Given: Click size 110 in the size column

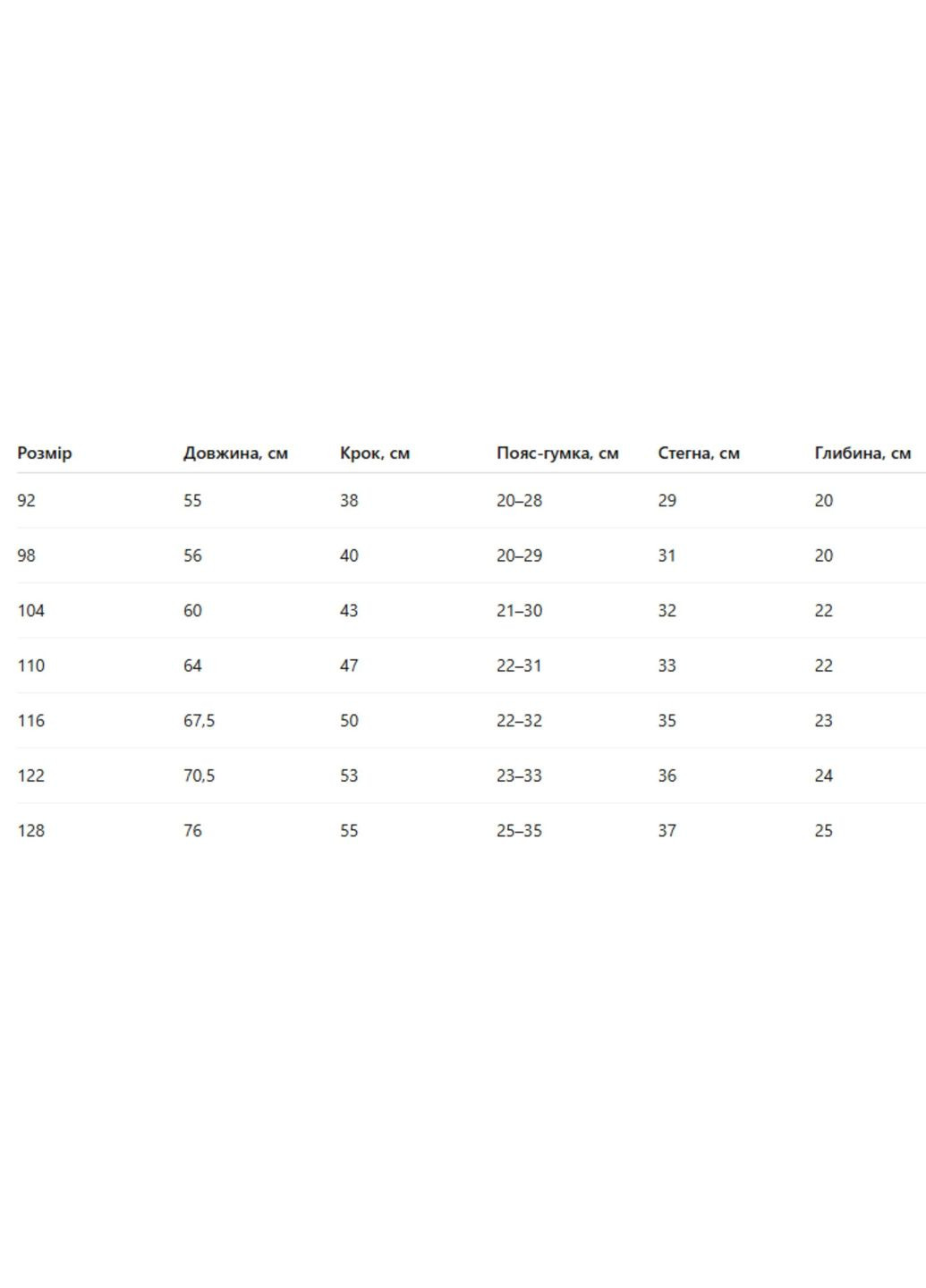Looking at the screenshot, I should [x=31, y=665].
